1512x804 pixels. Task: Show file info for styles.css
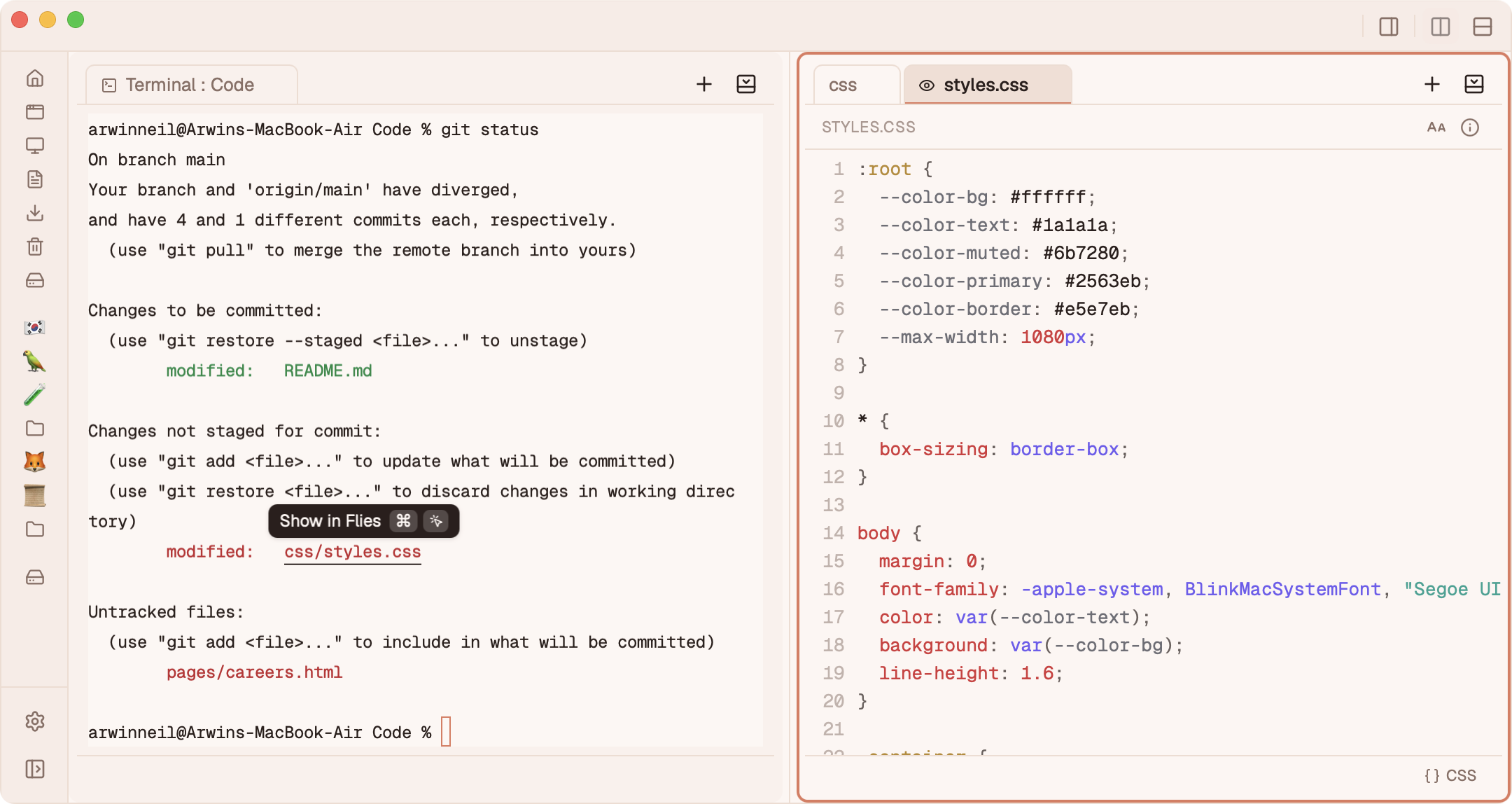(x=1470, y=127)
